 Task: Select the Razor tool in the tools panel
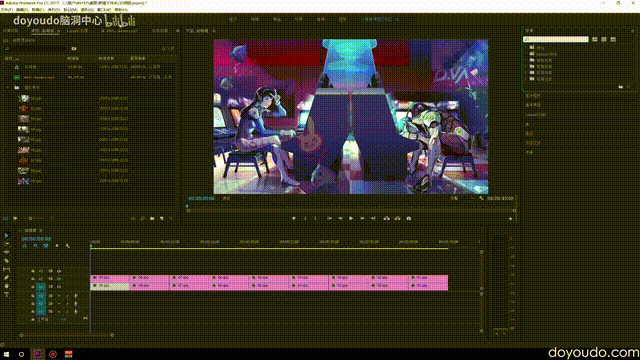pos(7,260)
